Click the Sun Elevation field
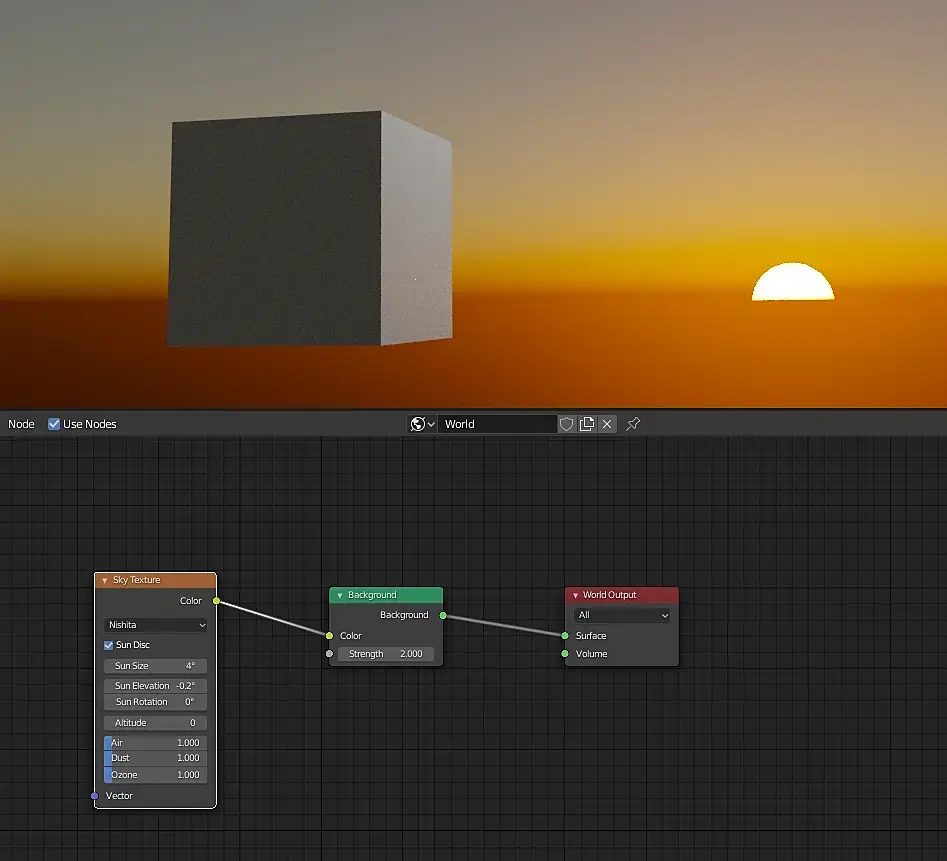The height and width of the screenshot is (861, 947). [x=156, y=686]
